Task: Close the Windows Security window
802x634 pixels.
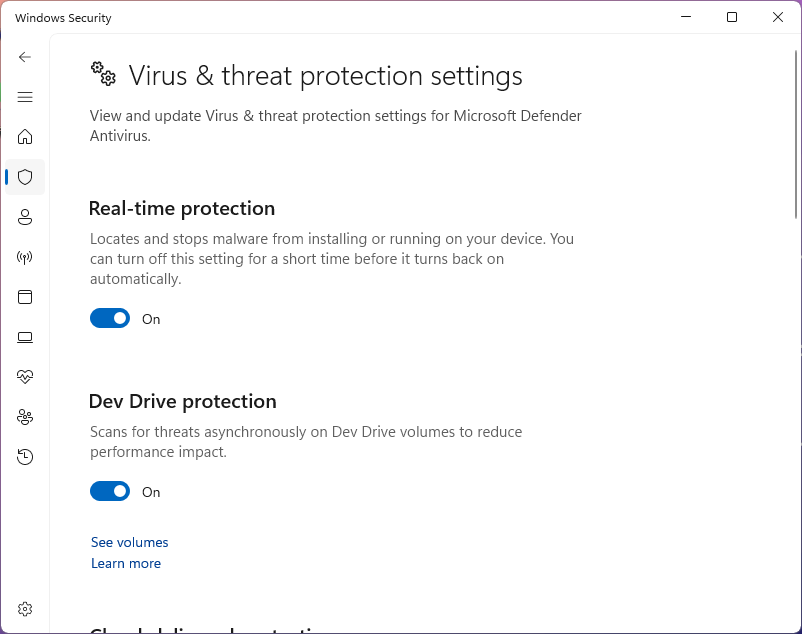Action: click(778, 17)
